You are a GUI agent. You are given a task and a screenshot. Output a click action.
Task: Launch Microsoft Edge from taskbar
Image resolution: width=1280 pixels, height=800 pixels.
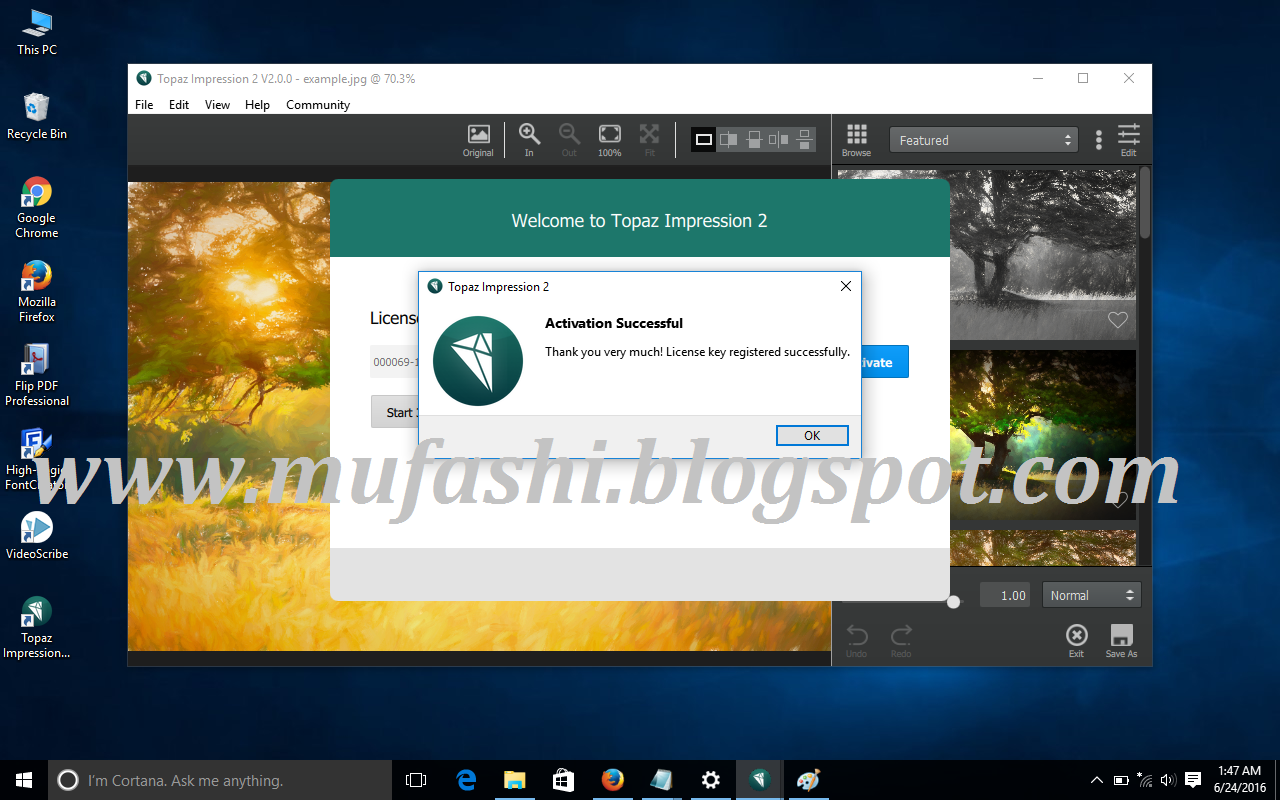point(465,780)
